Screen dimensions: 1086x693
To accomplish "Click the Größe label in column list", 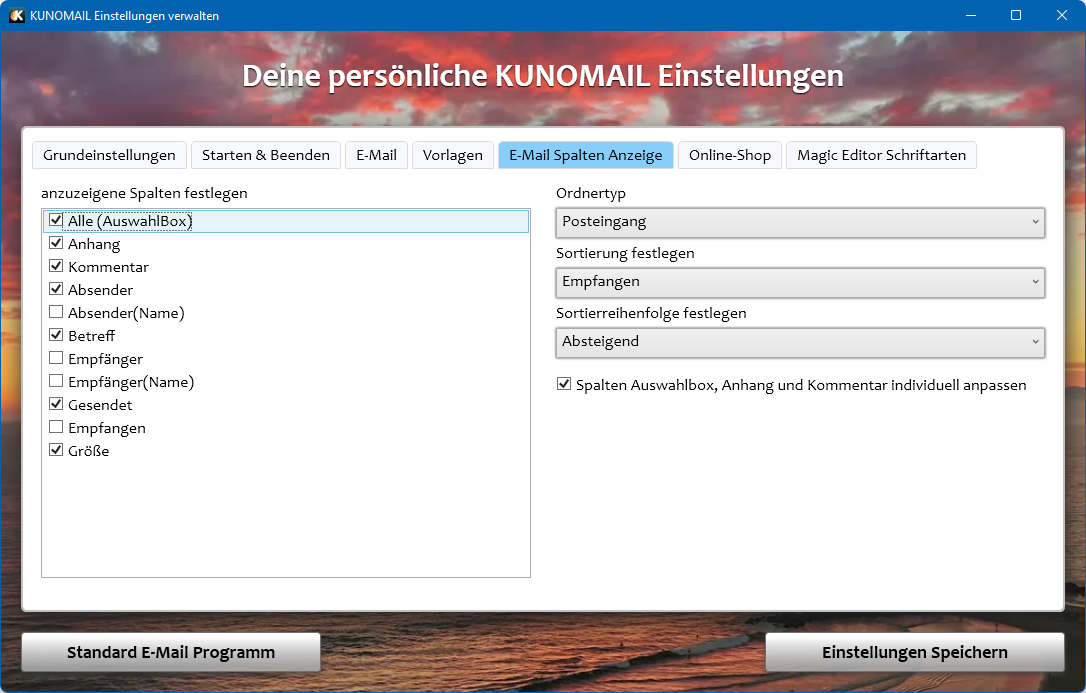I will click(89, 451).
